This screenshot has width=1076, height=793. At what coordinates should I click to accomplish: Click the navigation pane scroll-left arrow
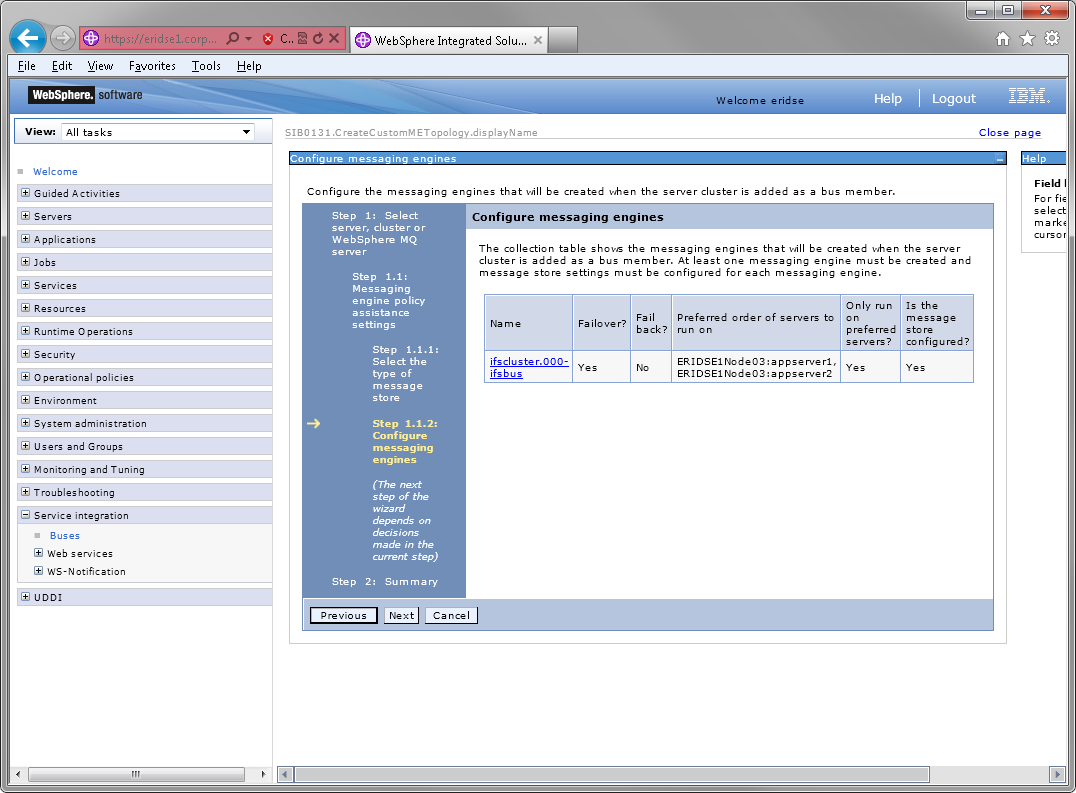coord(18,774)
